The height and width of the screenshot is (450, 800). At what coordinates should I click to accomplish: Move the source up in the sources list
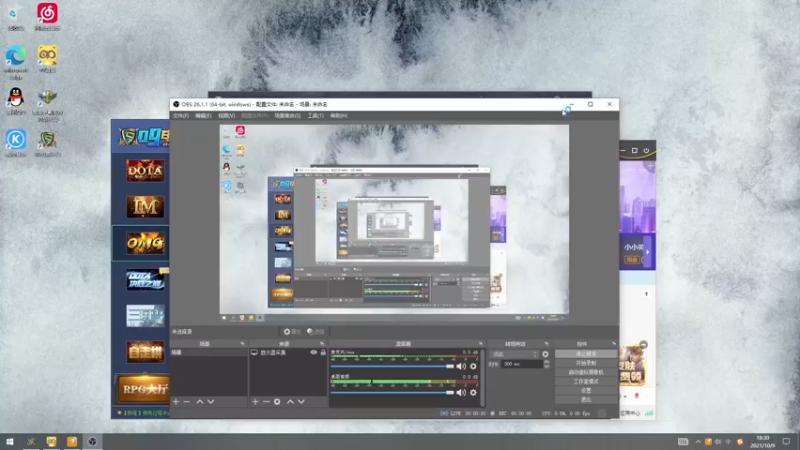290,402
